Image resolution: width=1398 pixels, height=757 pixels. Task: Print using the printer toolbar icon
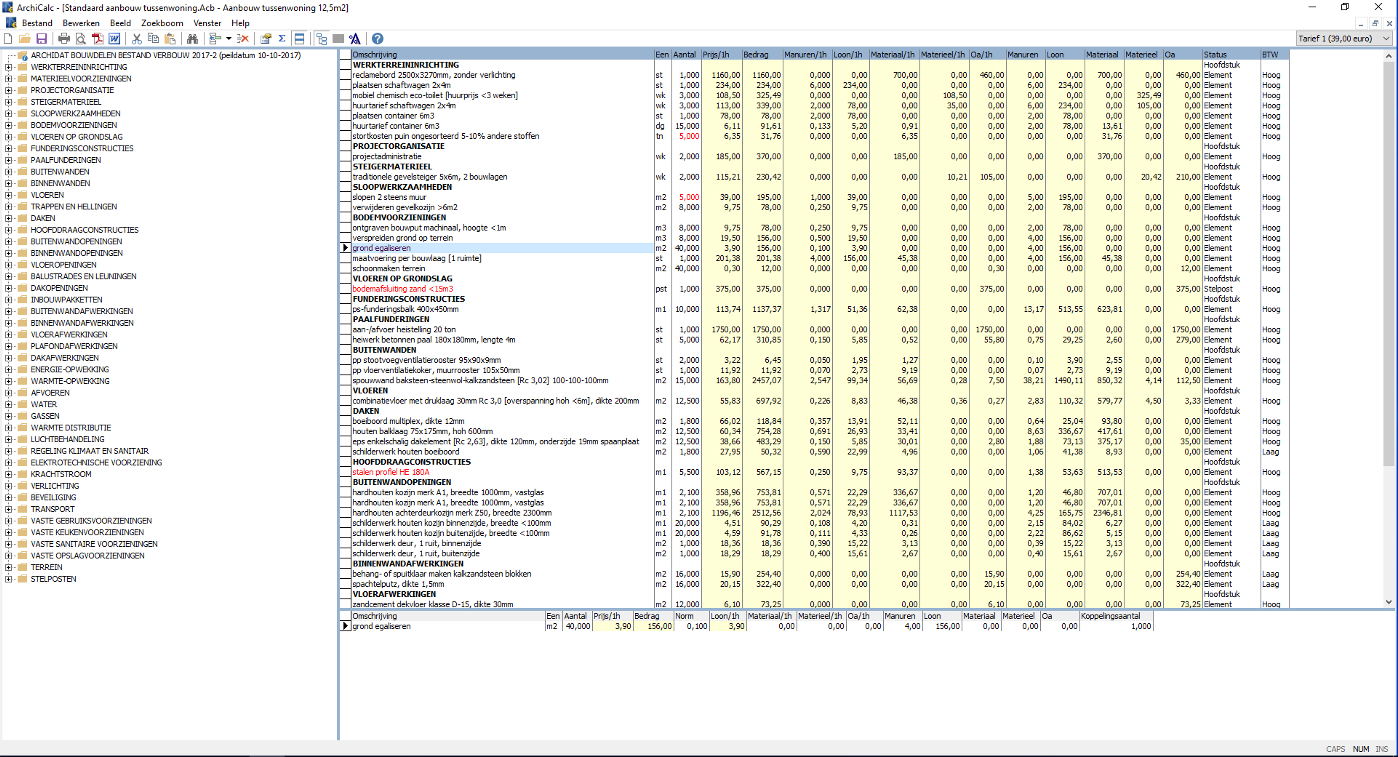[64, 38]
